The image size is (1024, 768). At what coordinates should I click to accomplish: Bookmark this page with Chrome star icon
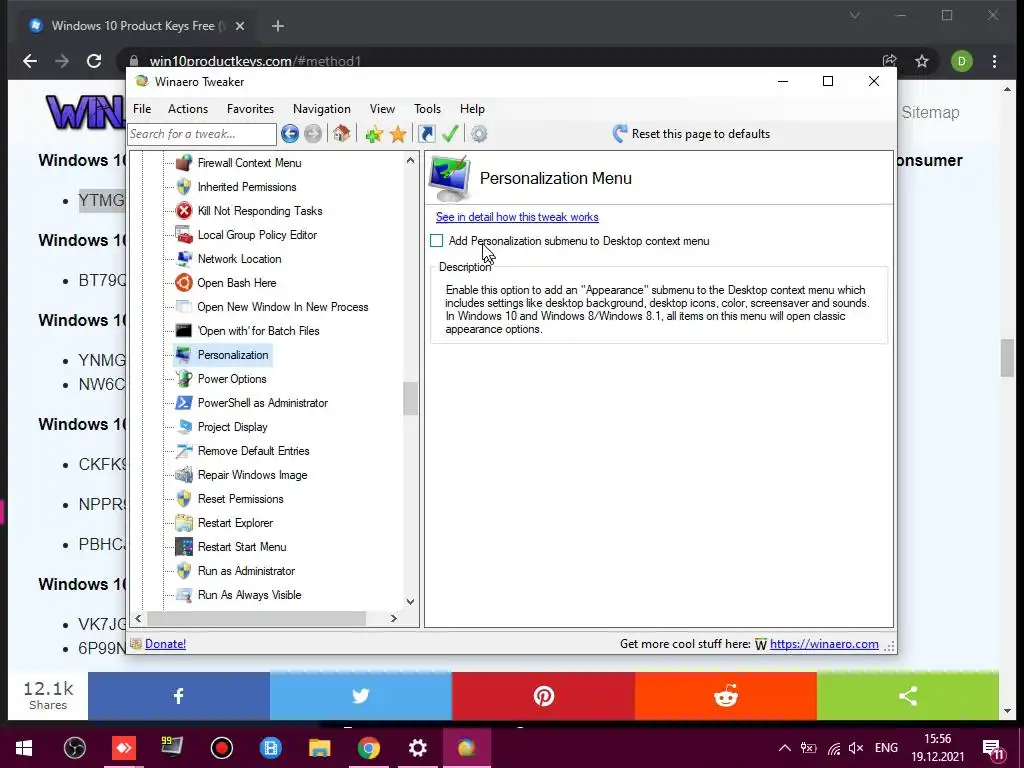tap(922, 61)
